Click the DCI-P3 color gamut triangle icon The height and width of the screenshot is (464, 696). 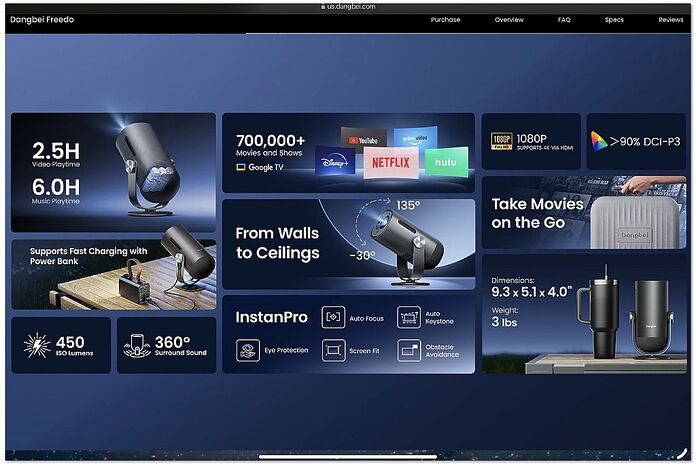[599, 141]
